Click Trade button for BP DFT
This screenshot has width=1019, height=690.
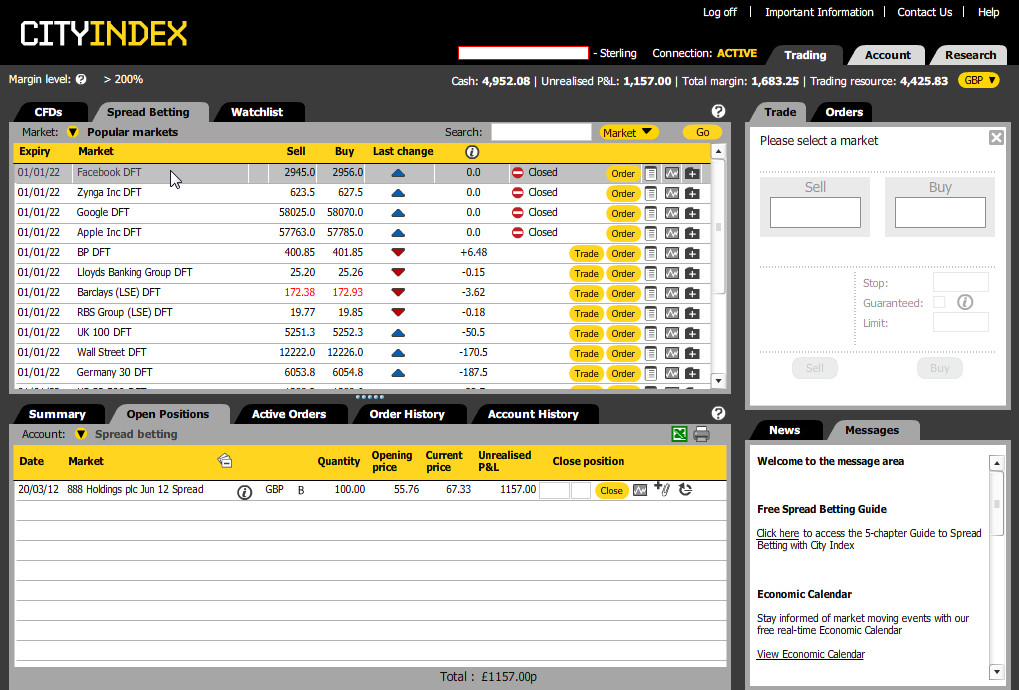click(x=586, y=254)
